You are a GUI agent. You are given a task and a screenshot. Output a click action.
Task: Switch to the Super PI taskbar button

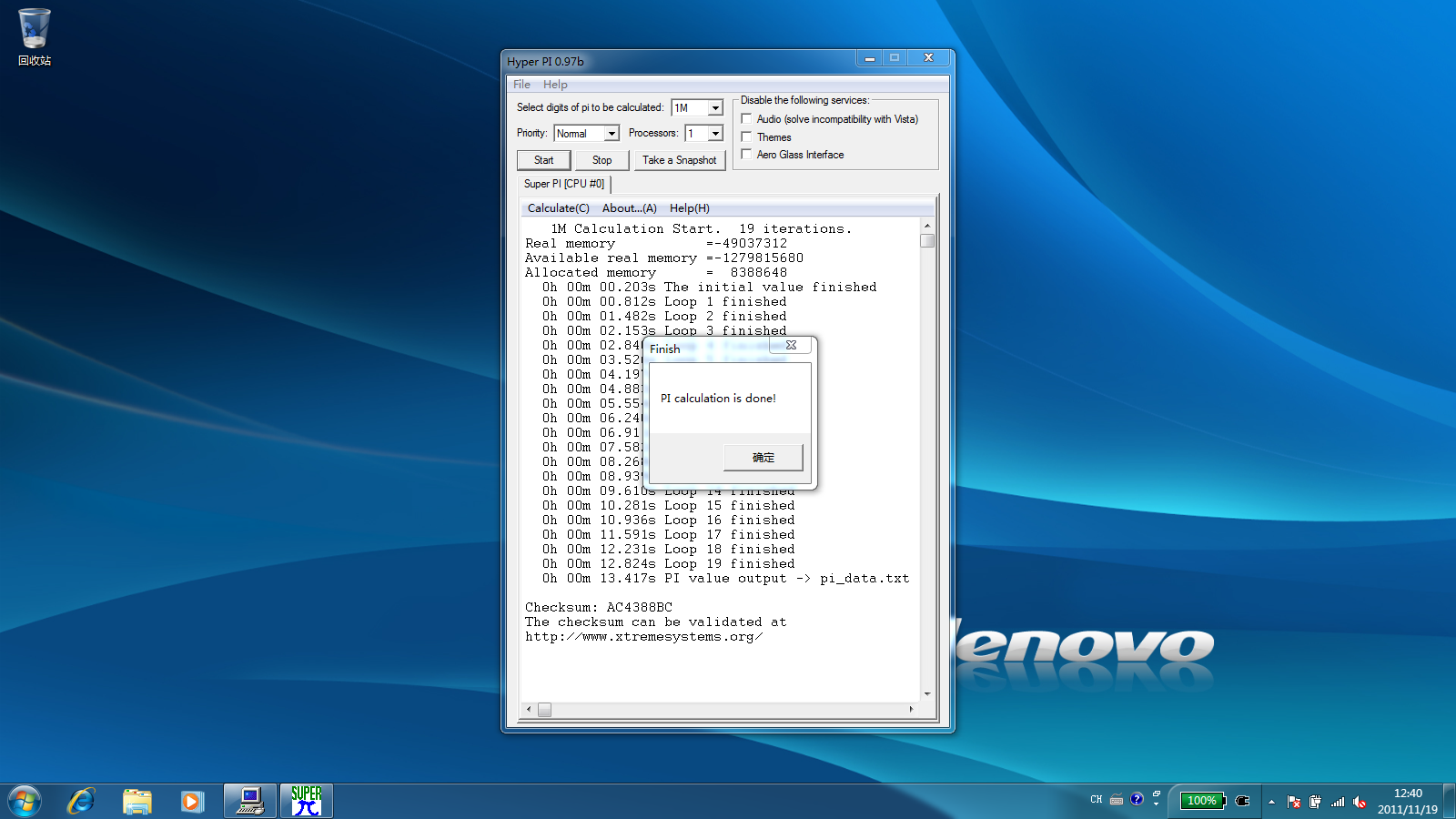pyautogui.click(x=307, y=801)
